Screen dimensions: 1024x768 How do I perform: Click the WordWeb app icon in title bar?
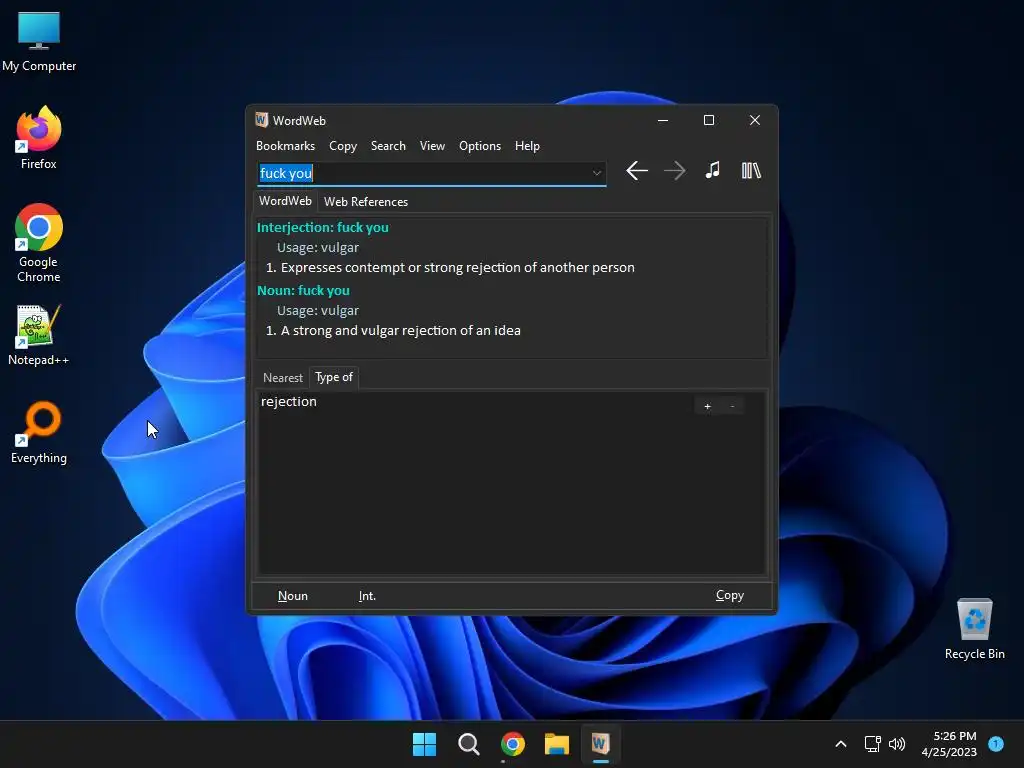(x=261, y=120)
